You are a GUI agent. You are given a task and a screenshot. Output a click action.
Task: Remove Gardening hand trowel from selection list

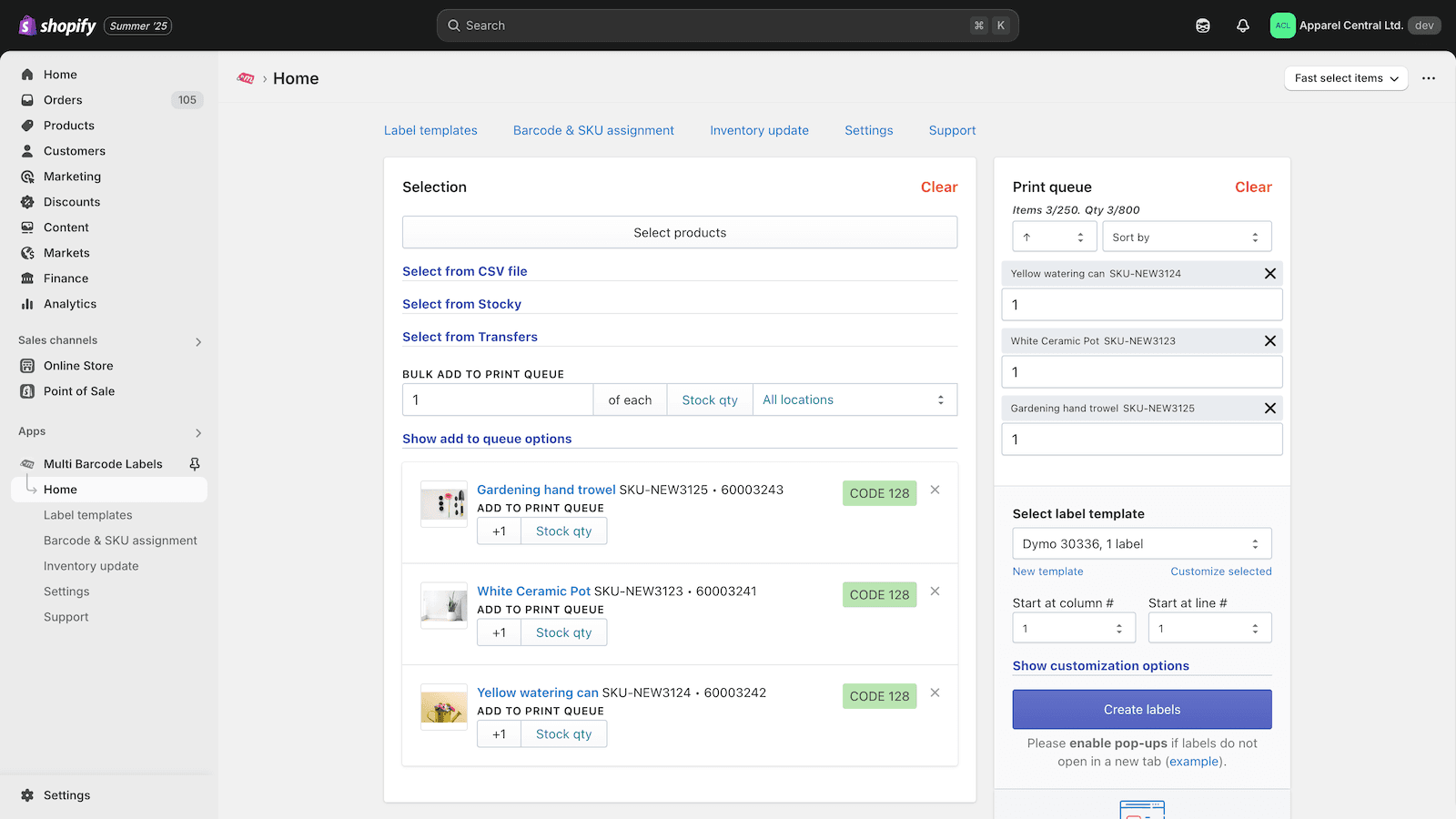point(935,490)
